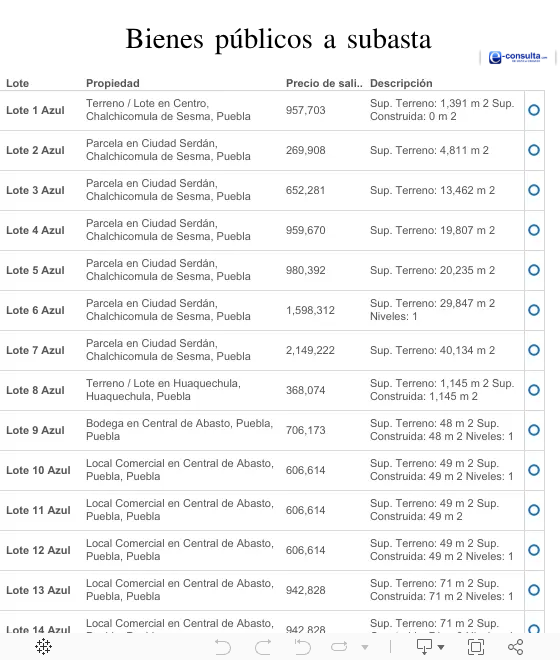560x660 pixels.
Task: Click the Revert icon in bottom toolbar
Action: click(302, 647)
